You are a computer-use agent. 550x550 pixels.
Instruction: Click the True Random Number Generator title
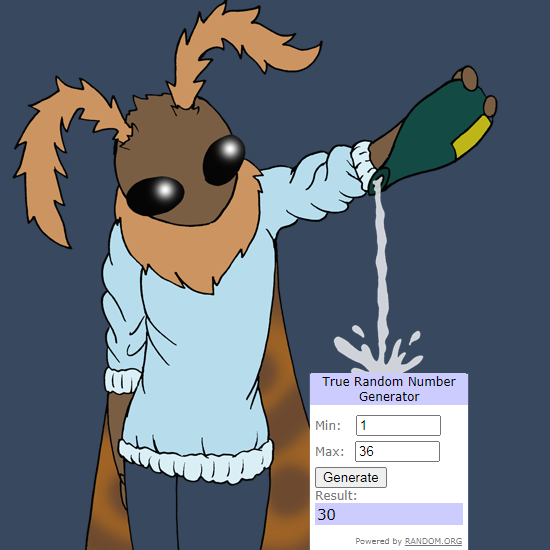point(389,389)
